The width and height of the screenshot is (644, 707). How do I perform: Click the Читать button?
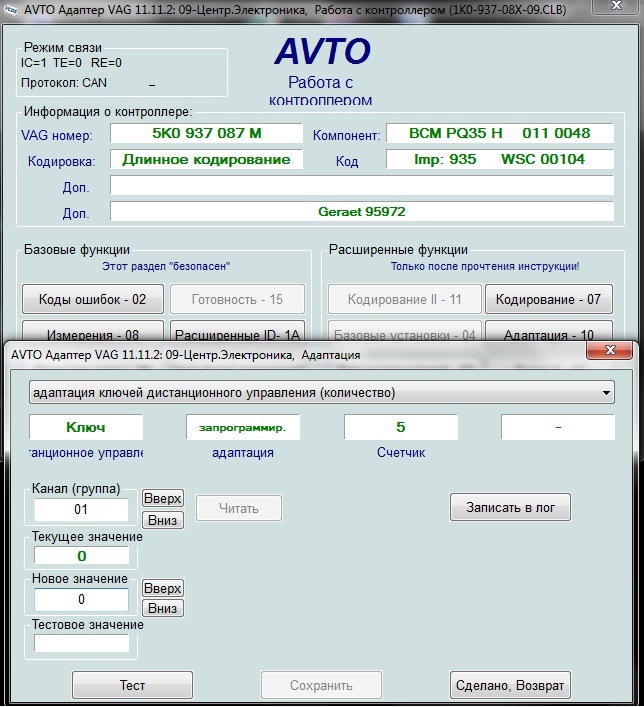[239, 508]
